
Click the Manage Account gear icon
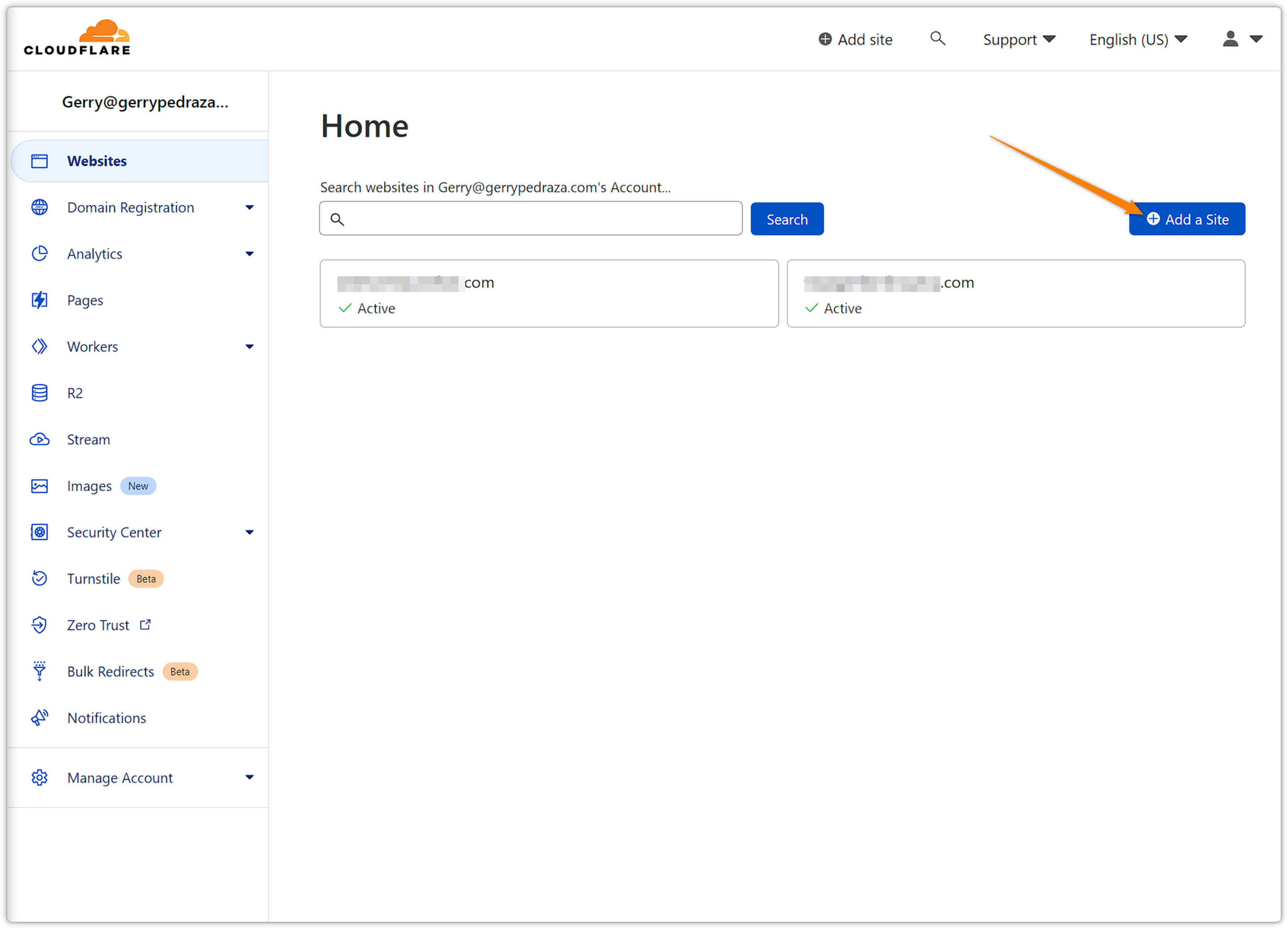pyautogui.click(x=39, y=777)
